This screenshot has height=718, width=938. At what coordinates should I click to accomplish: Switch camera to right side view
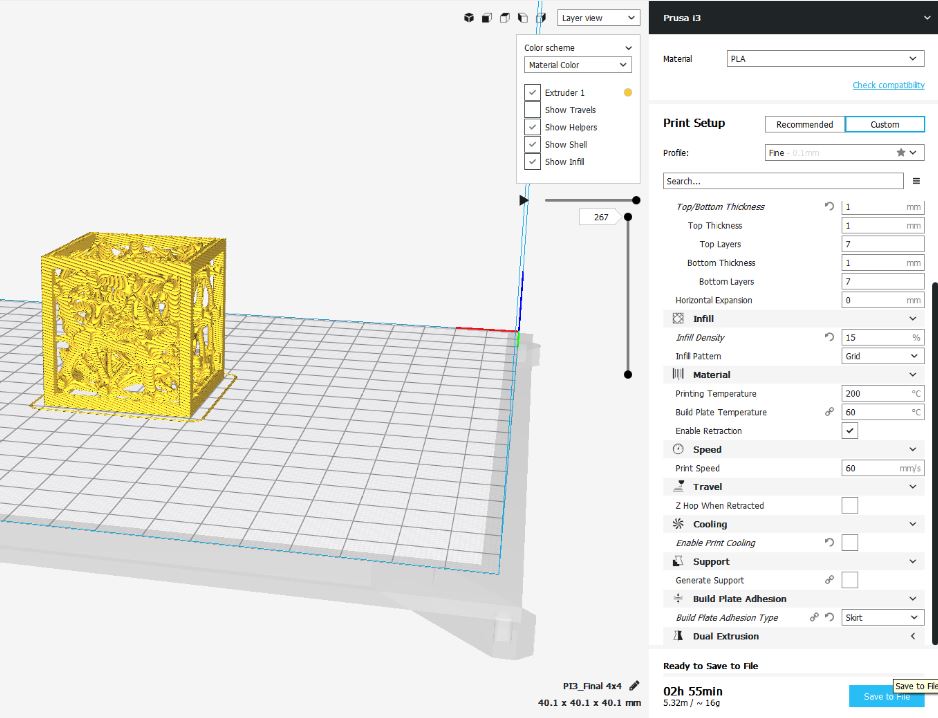pyautogui.click(x=541, y=18)
